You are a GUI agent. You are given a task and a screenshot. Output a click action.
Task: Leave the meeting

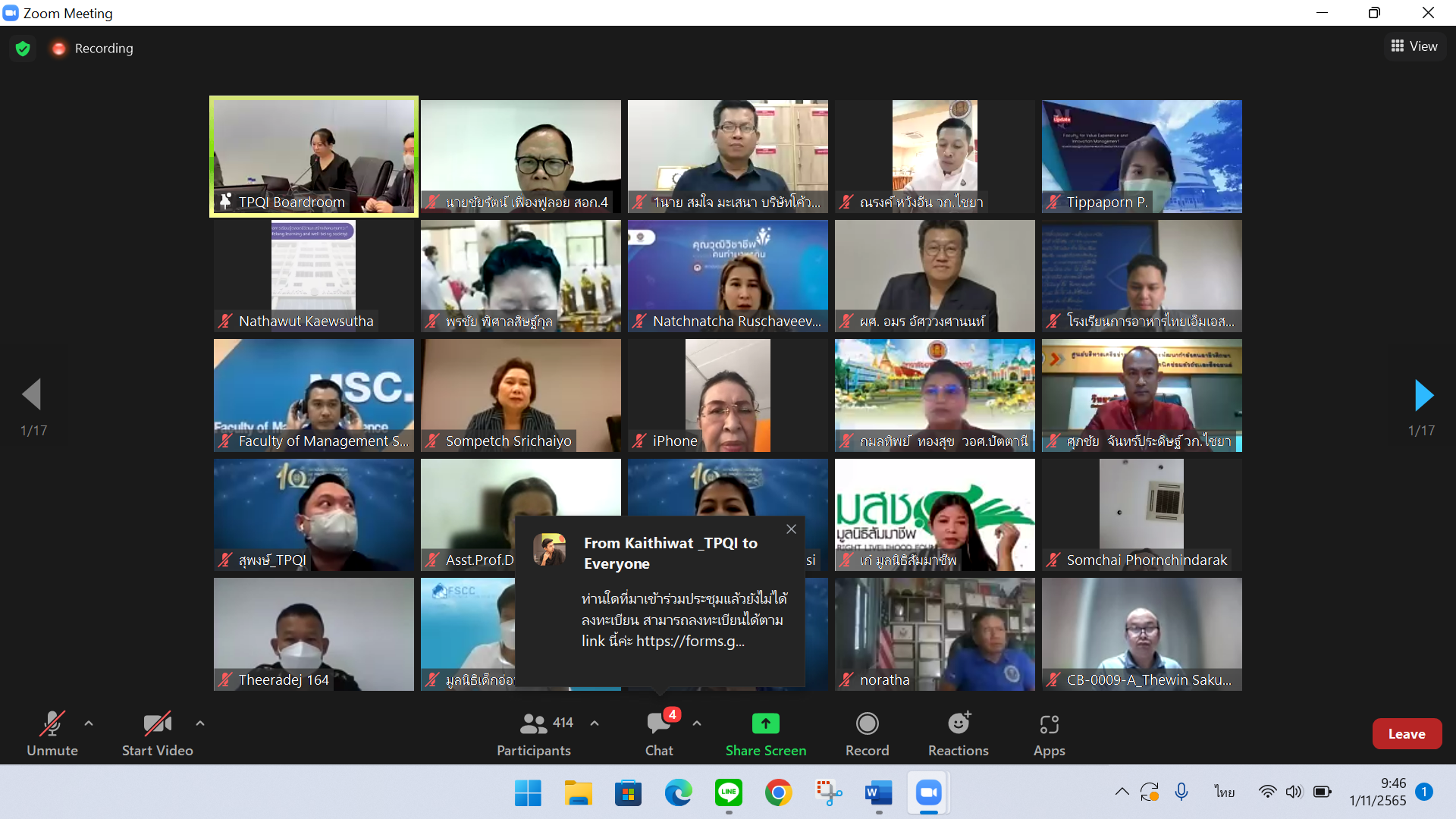[x=1407, y=733]
